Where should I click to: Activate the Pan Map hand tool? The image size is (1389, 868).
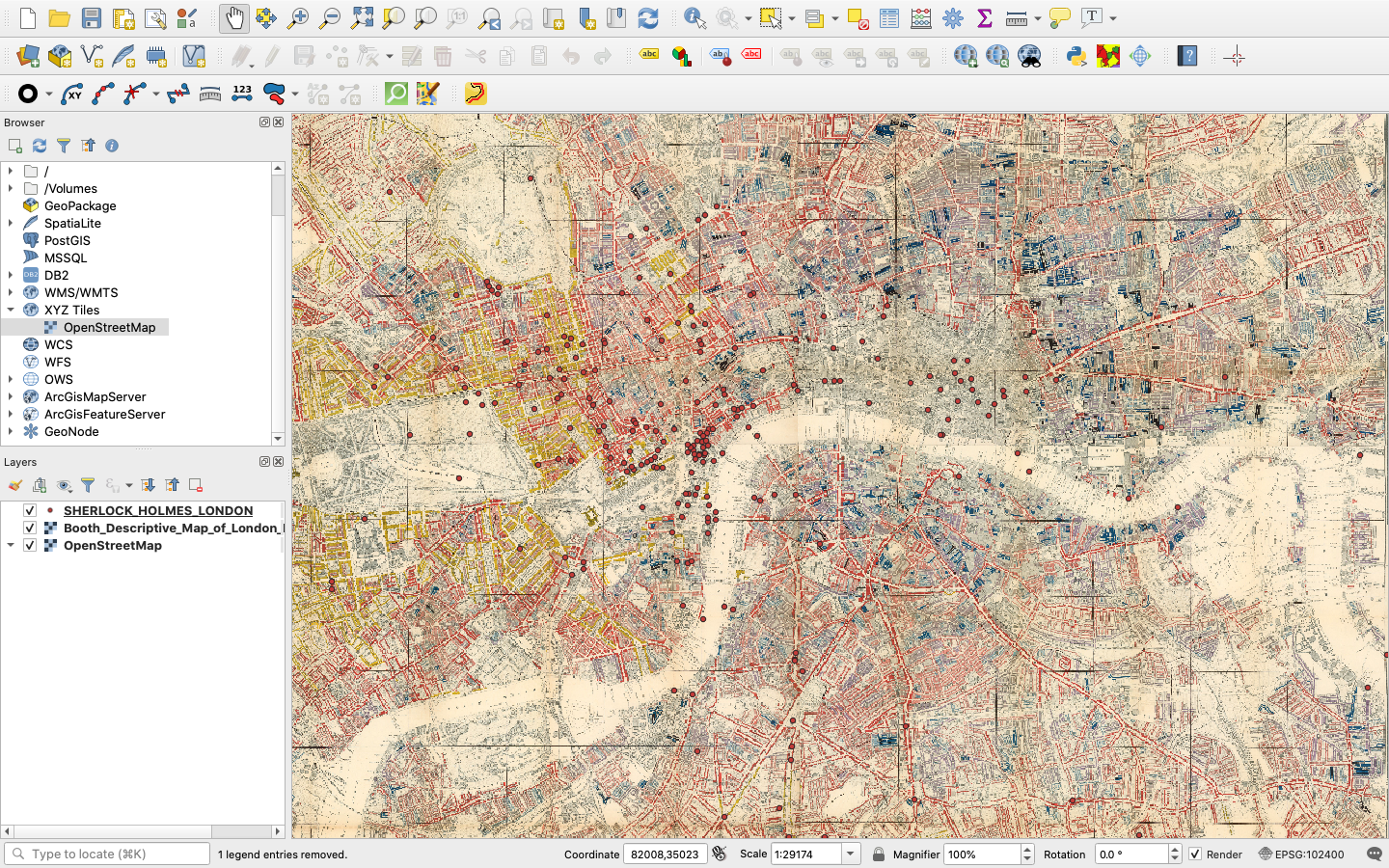[234, 18]
